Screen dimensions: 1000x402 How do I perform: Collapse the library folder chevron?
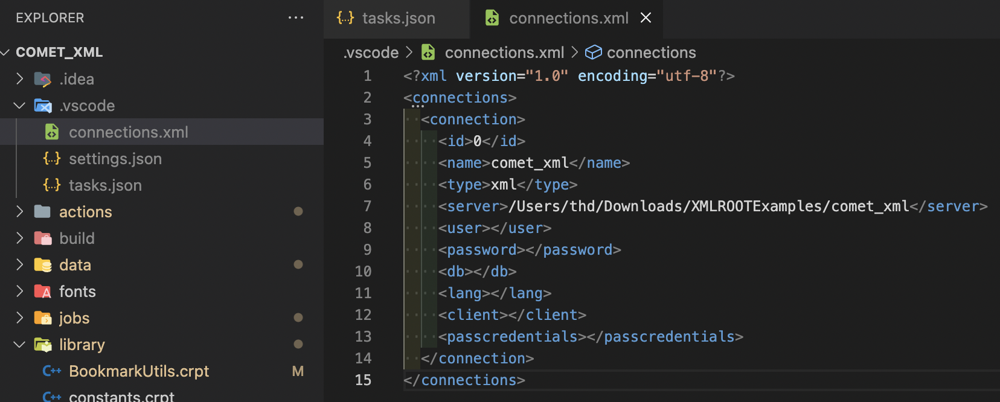[20, 345]
